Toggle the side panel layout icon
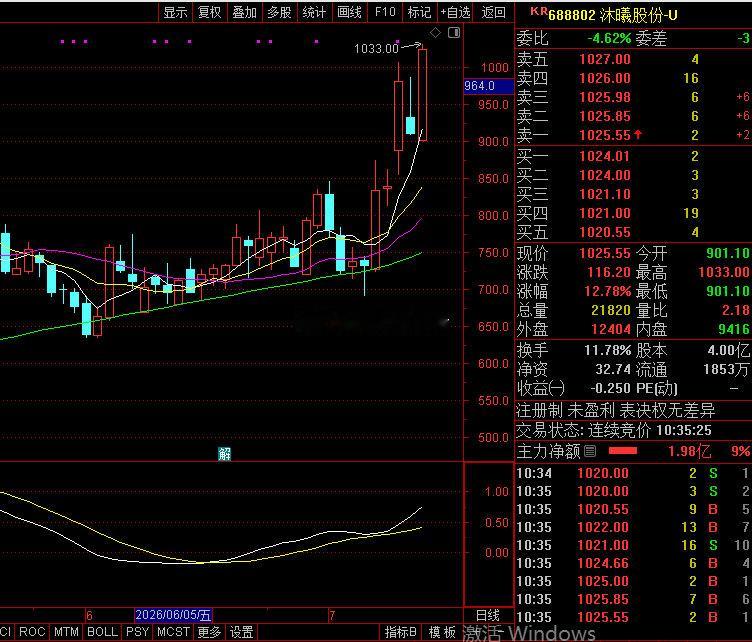 (x=454, y=33)
